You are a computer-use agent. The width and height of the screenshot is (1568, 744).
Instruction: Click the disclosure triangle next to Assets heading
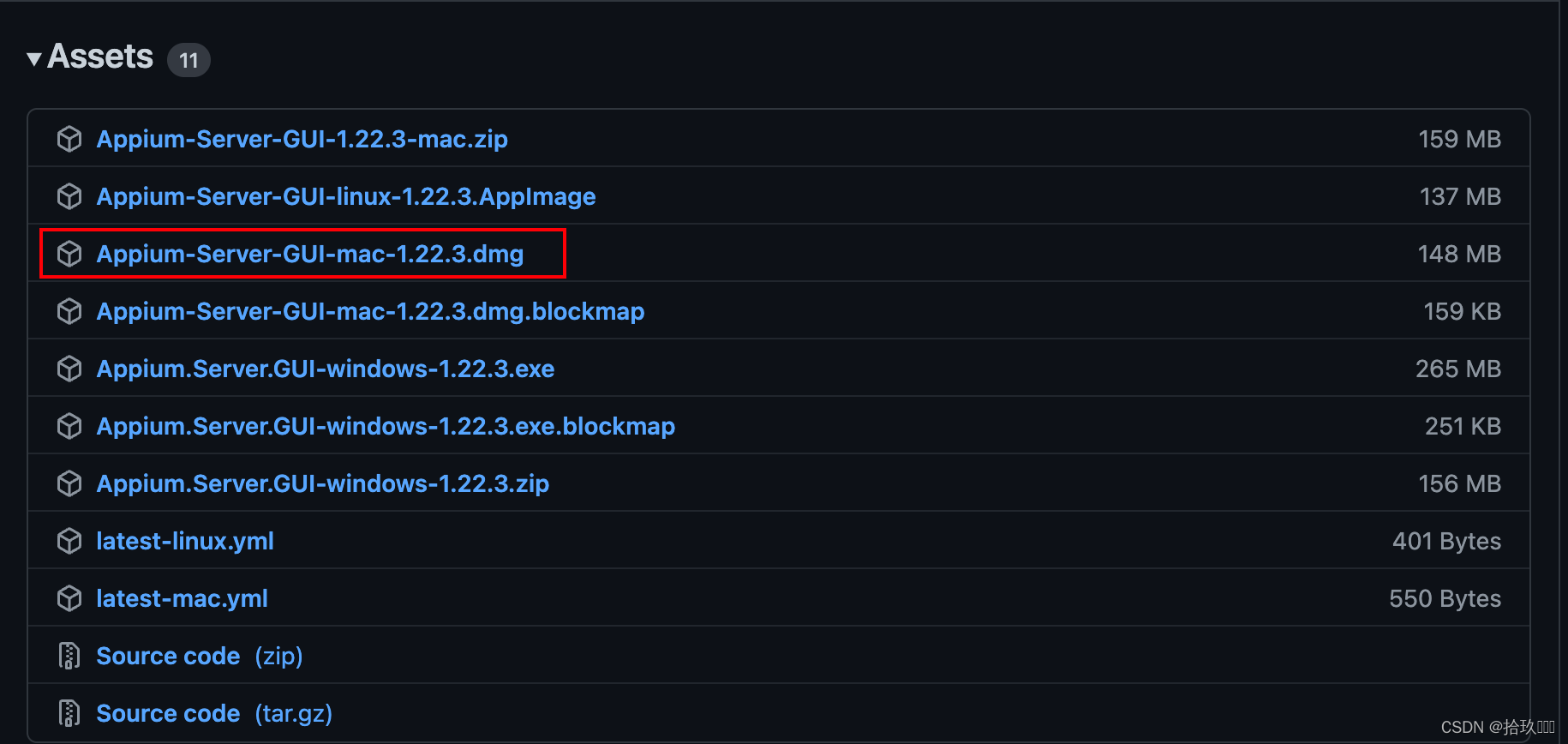(33, 57)
